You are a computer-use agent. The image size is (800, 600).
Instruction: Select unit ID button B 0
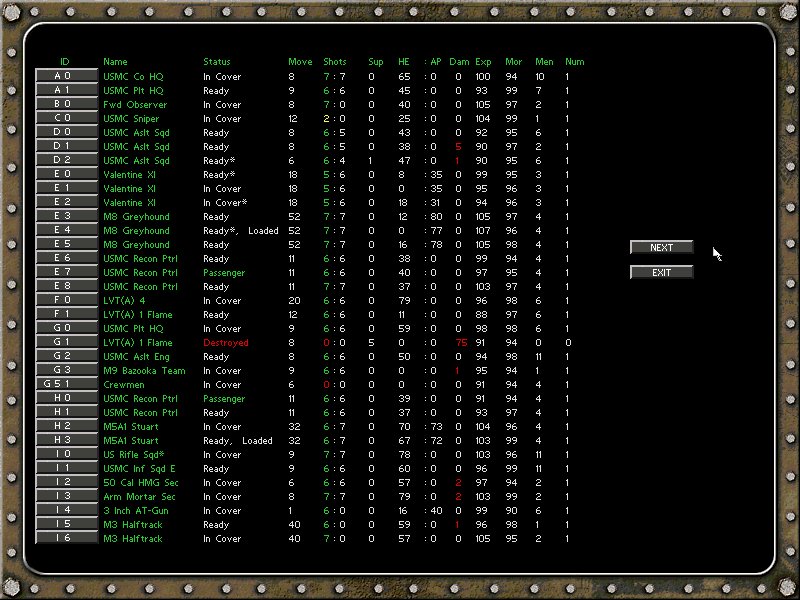click(x=66, y=104)
